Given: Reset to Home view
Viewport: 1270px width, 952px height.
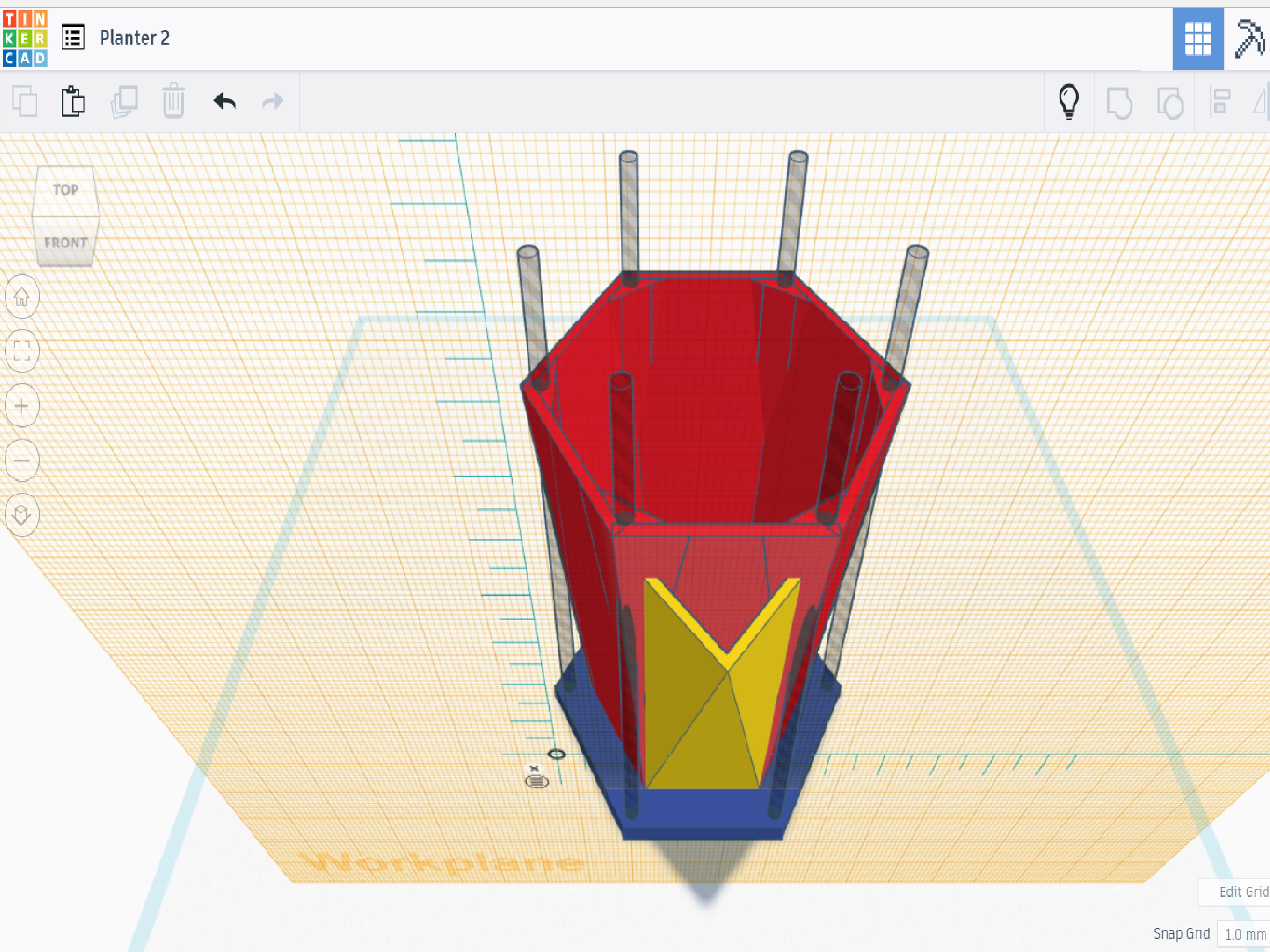Looking at the screenshot, I should pyautogui.click(x=22, y=296).
